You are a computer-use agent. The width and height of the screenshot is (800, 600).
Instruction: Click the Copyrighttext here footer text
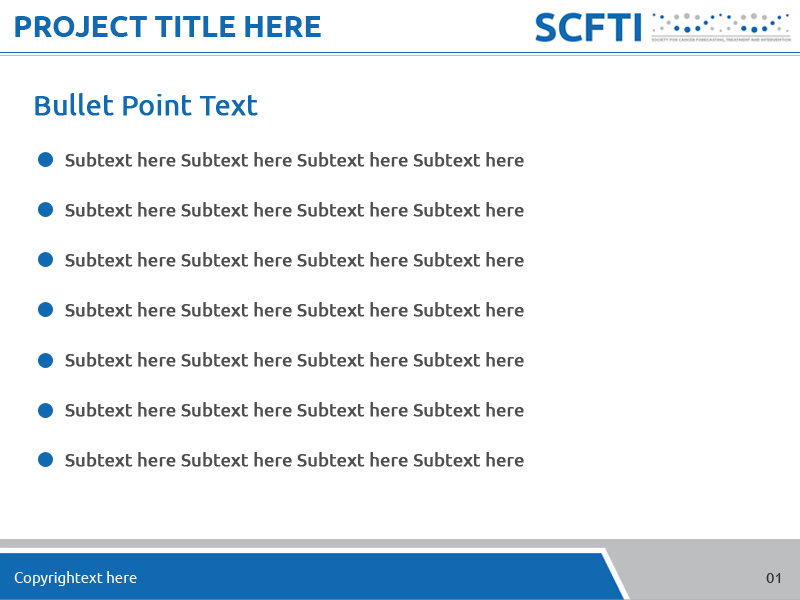75,578
